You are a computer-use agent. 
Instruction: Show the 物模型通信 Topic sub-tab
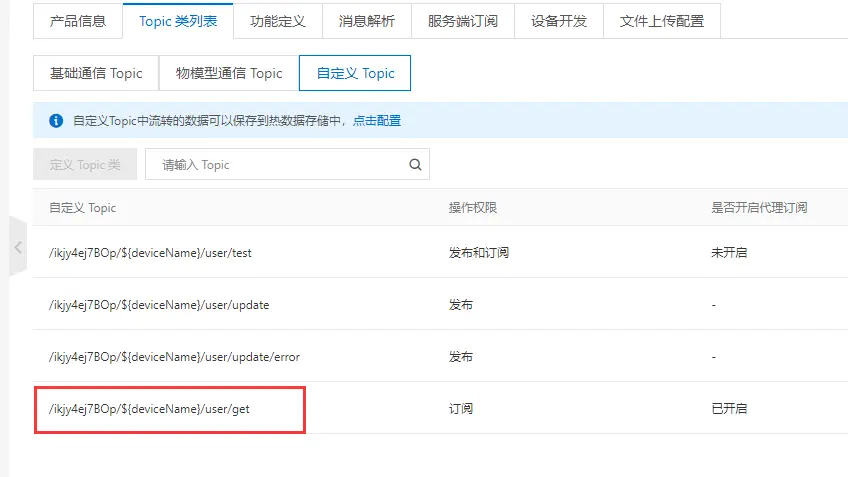coord(229,73)
